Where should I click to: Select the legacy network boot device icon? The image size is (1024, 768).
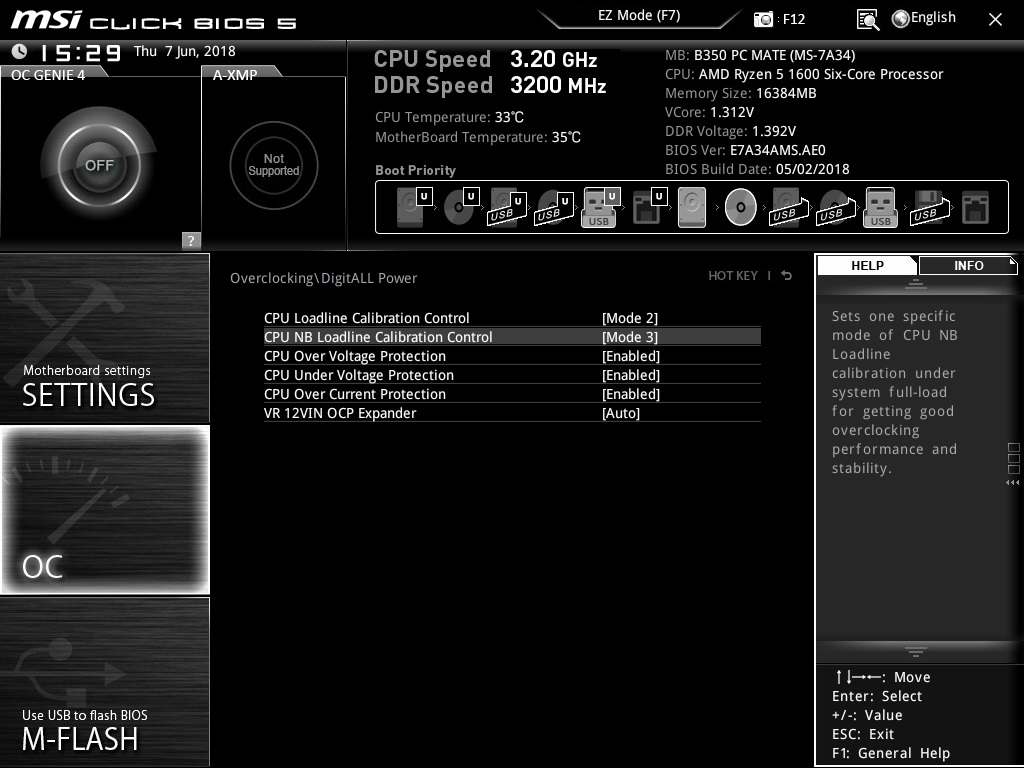click(x=976, y=208)
